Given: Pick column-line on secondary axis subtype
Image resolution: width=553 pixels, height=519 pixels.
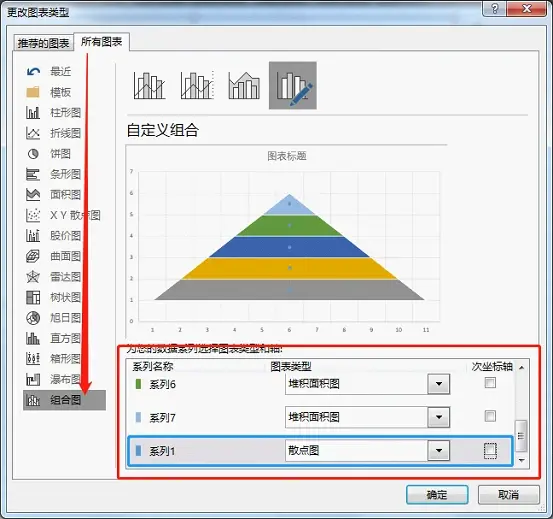Looking at the screenshot, I should pyautogui.click(x=197, y=85).
